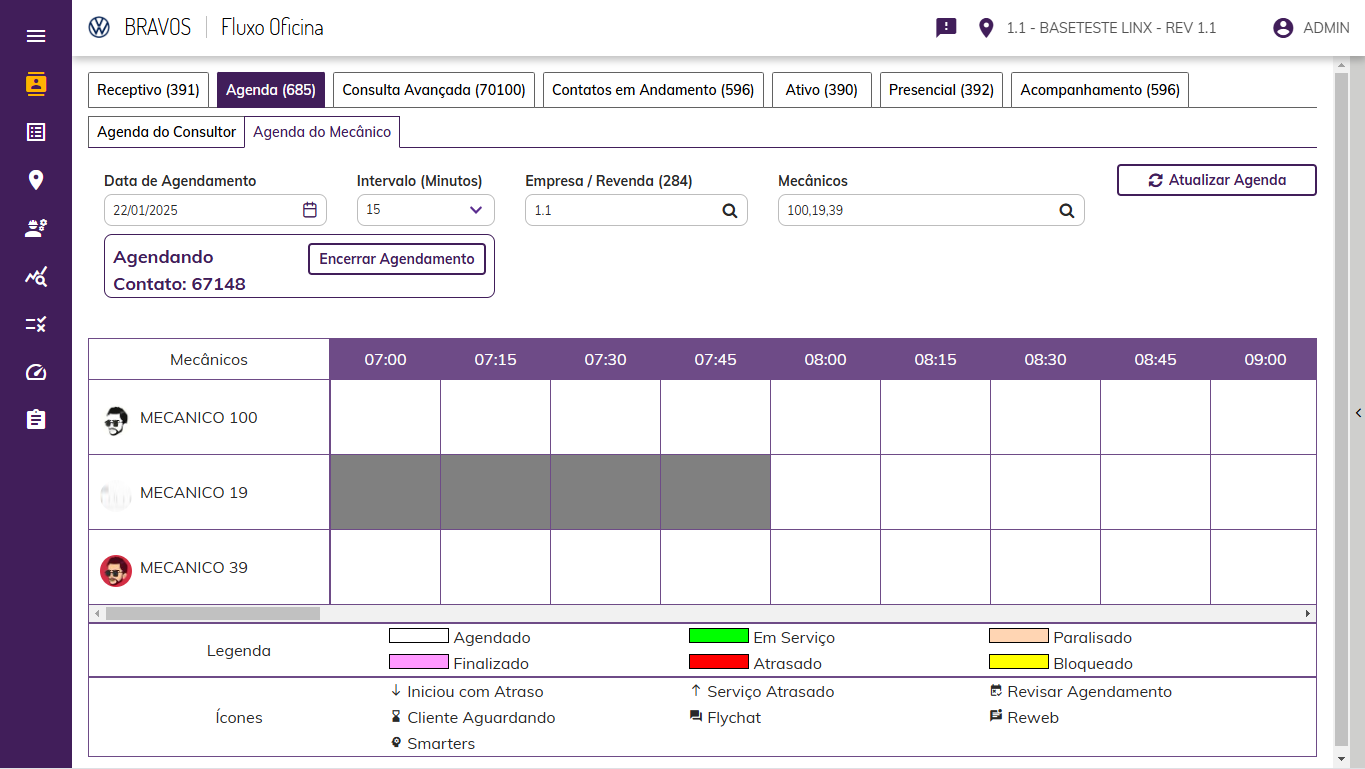The width and height of the screenshot is (1365, 769).
Task: Switch to the Presencial (392) tab
Action: click(941, 90)
